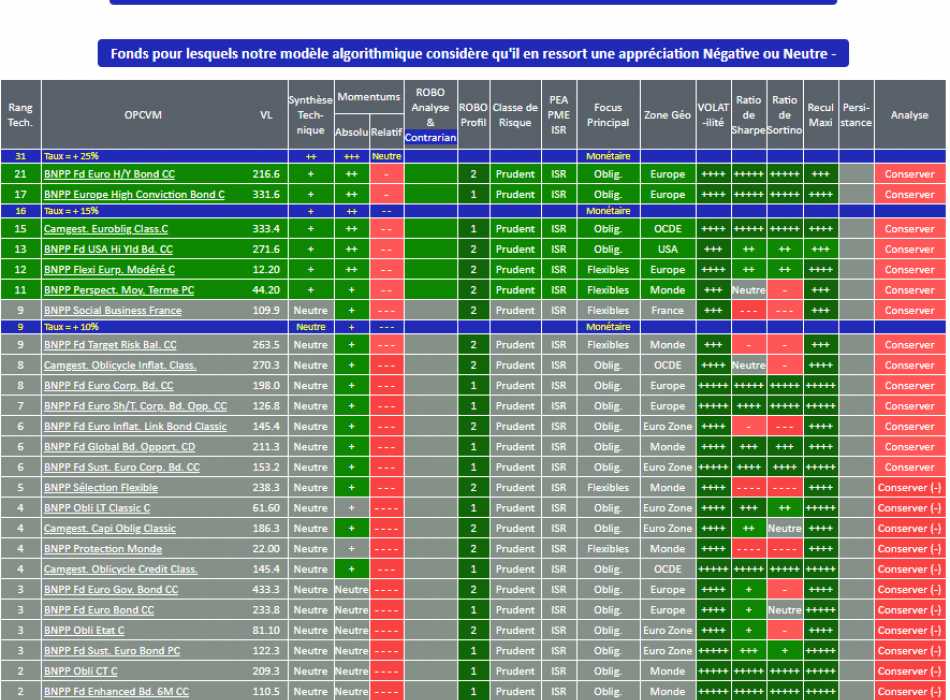Open the BNPP Sélection Flexible fund link
950x700 pixels.
tap(101, 488)
